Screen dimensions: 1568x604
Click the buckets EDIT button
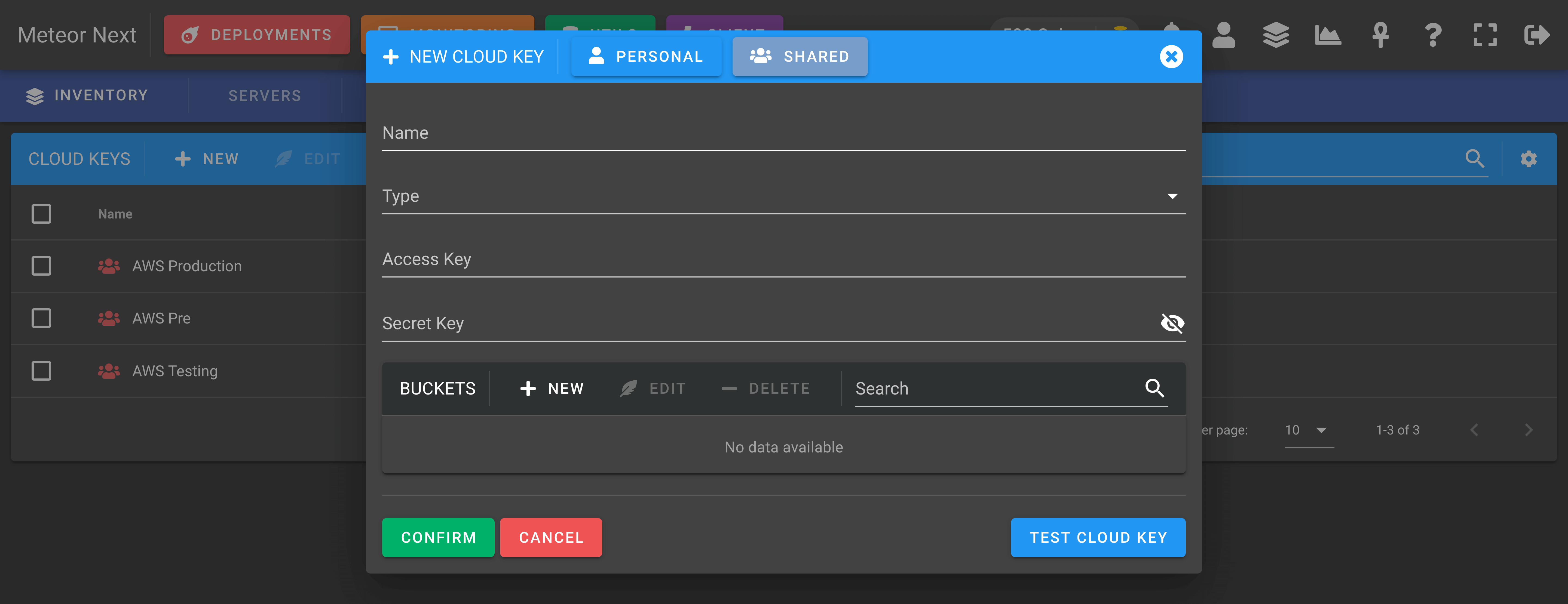(x=653, y=389)
